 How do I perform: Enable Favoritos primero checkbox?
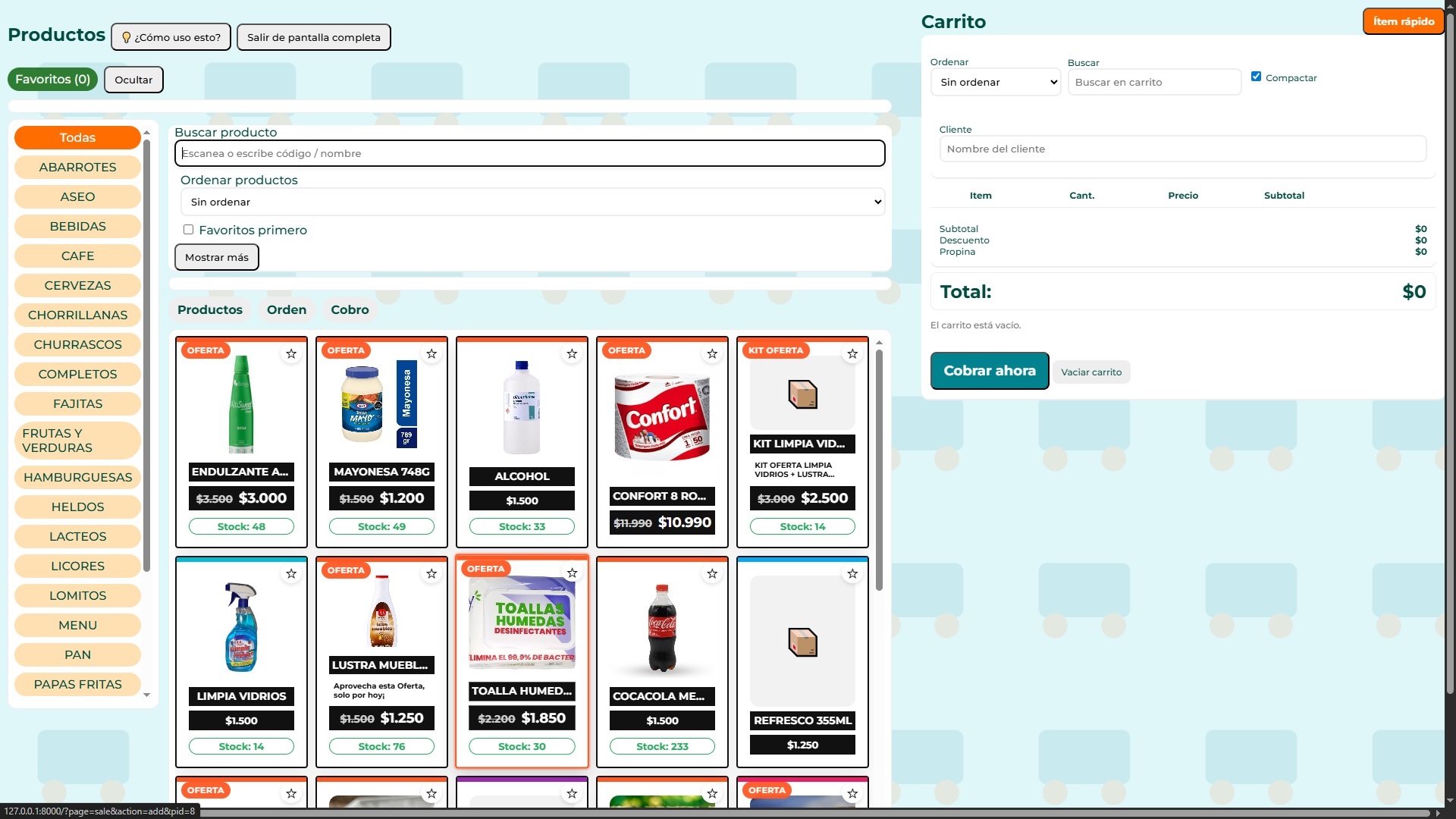[188, 230]
